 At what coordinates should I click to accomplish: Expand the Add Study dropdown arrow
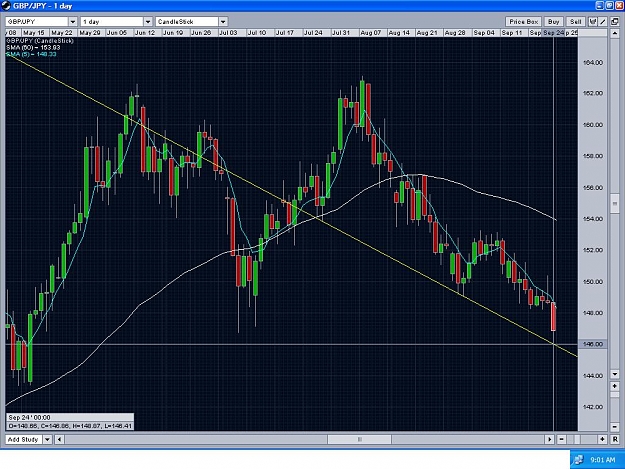[47, 440]
